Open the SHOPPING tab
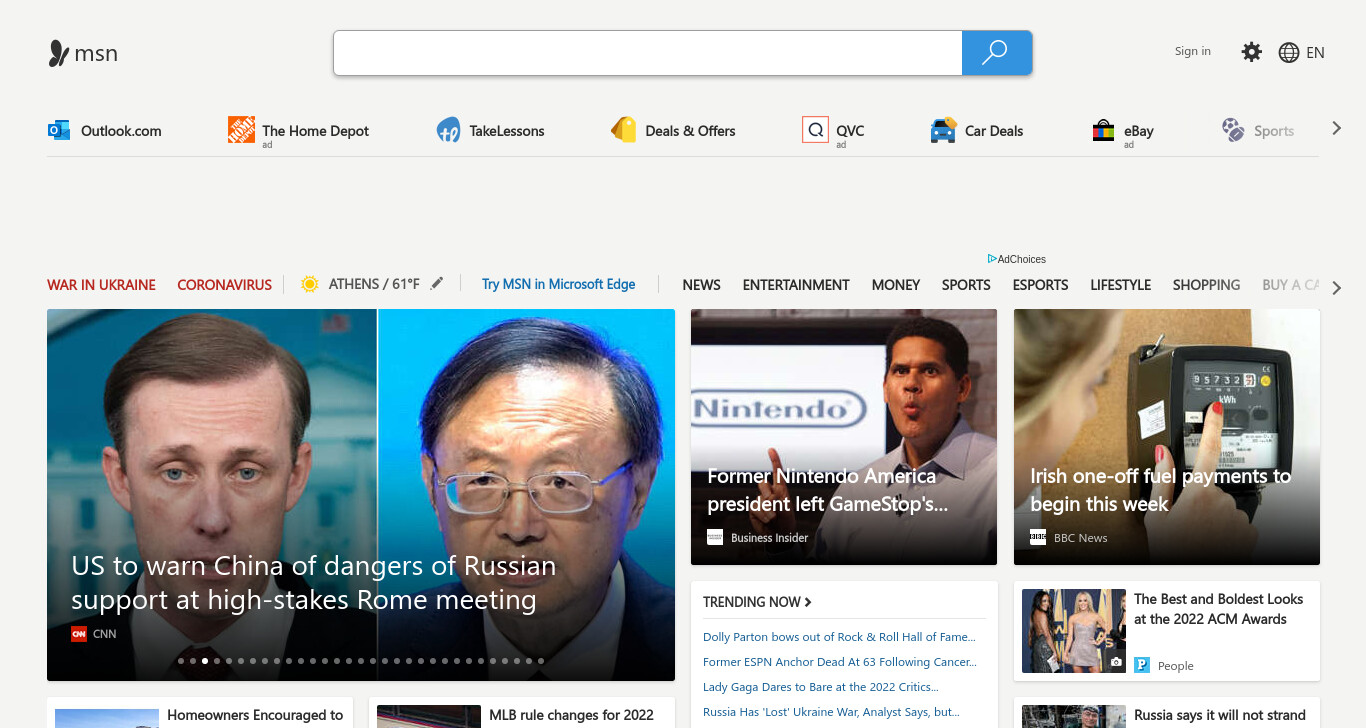The width and height of the screenshot is (1366, 728). 1206,285
